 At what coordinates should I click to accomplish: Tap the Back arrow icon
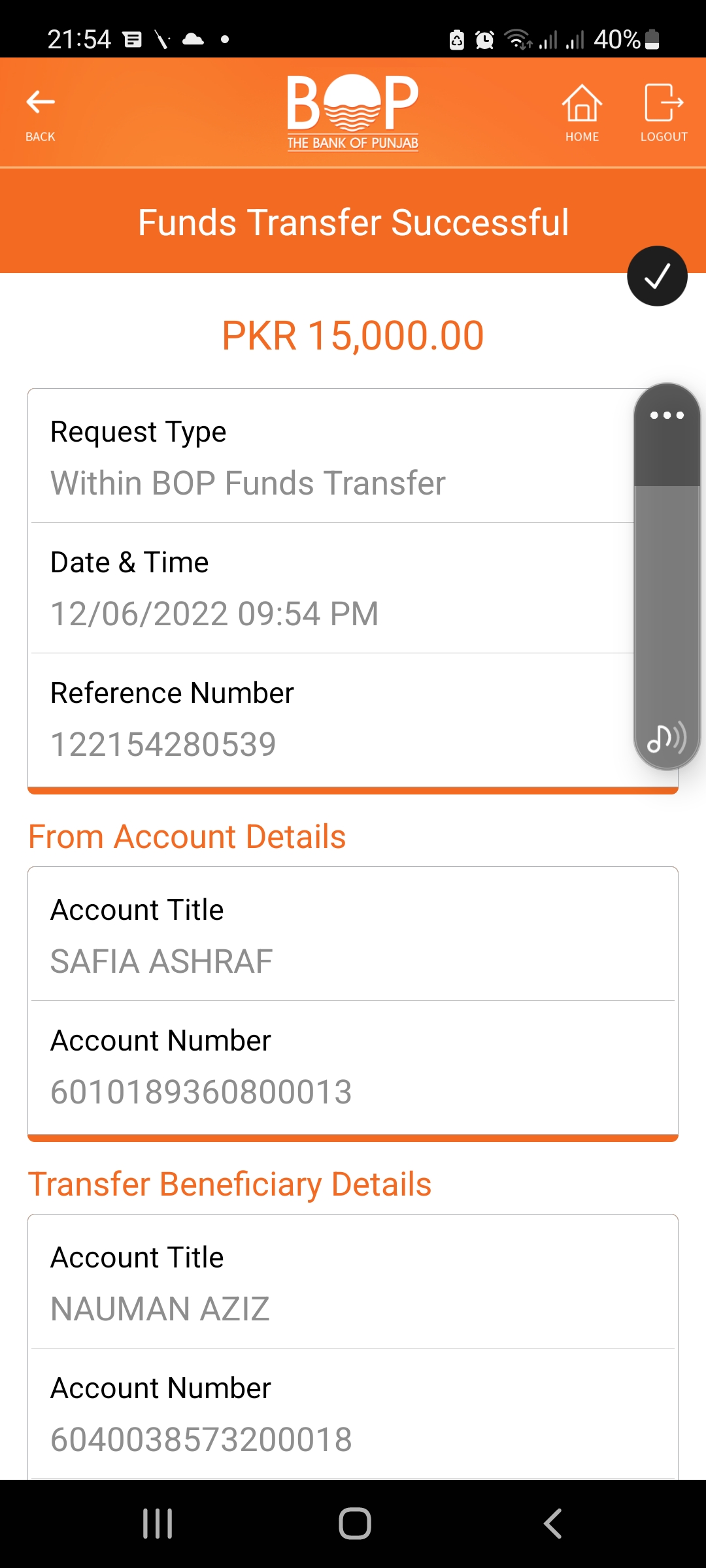pyautogui.click(x=41, y=103)
